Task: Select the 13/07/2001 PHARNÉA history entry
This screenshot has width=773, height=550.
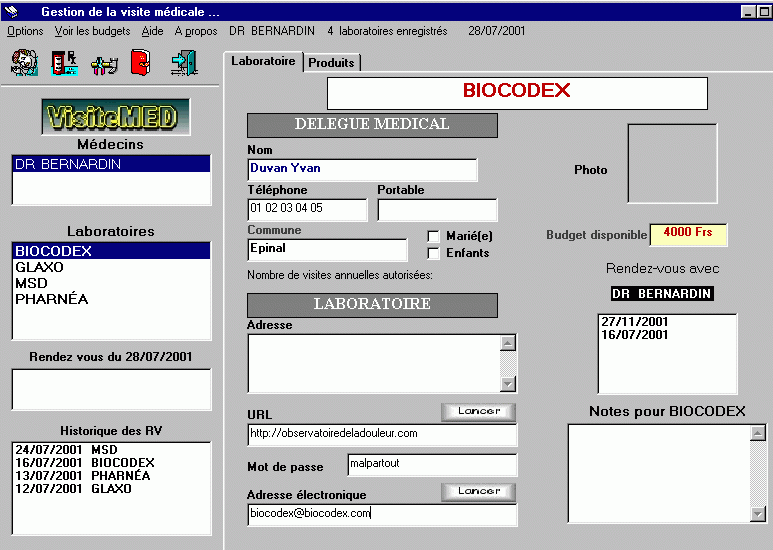Action: [x=111, y=476]
